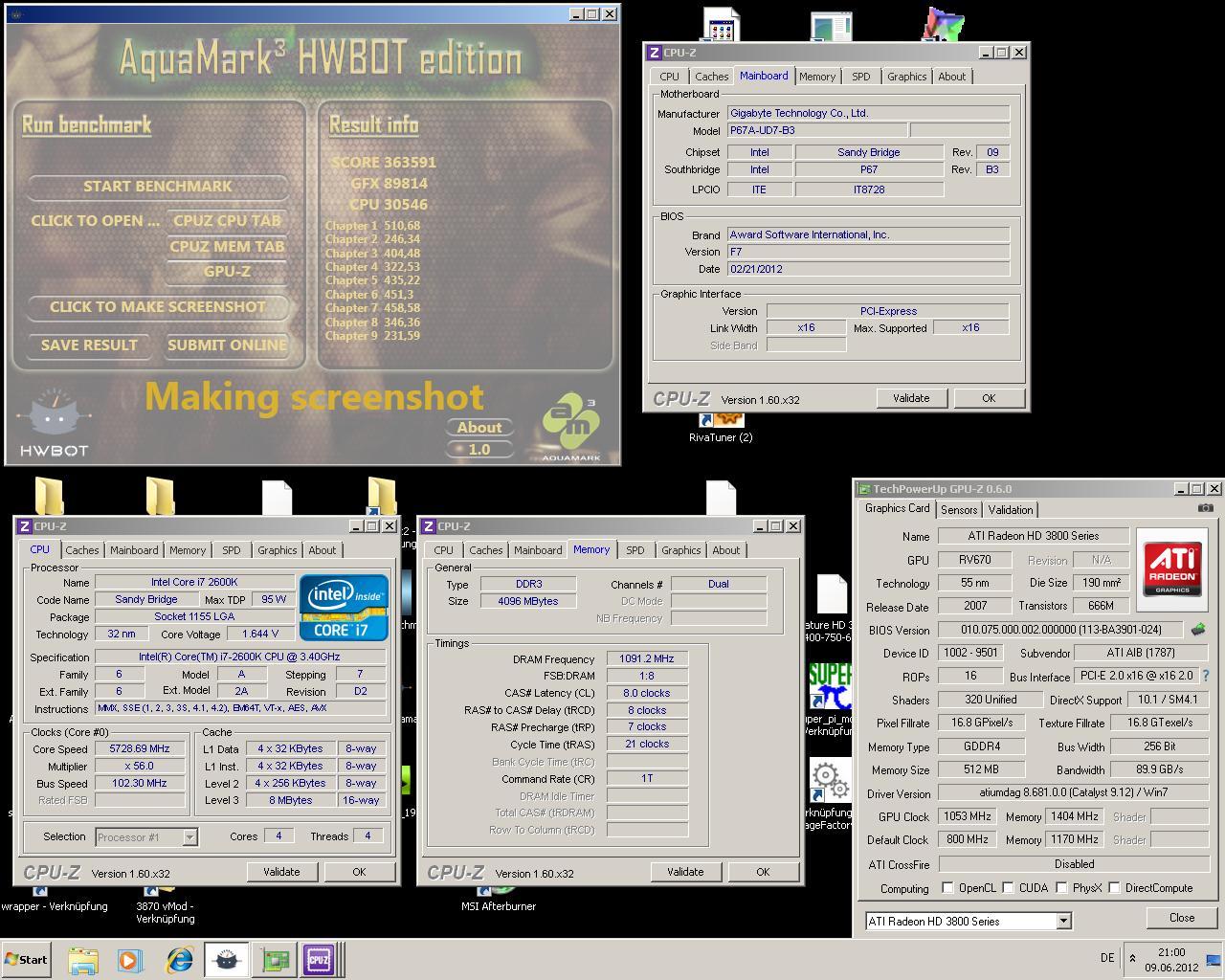This screenshot has height=980, width=1225.
Task: Open the SPD tab in CPU-Z Memory window
Action: 635,550
